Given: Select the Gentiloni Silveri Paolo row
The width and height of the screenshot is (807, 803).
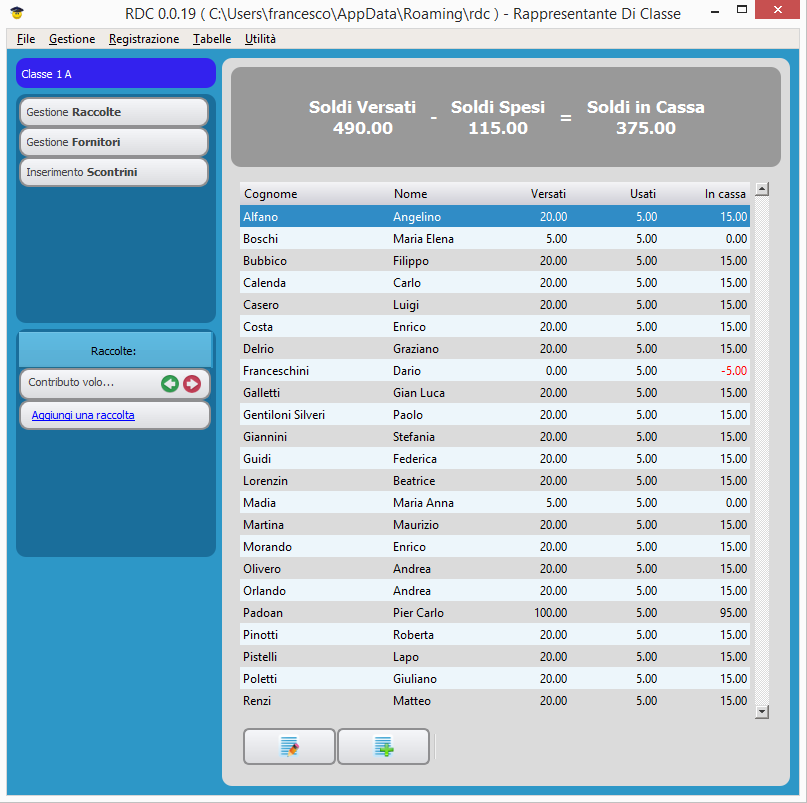Looking at the screenshot, I should [x=495, y=415].
